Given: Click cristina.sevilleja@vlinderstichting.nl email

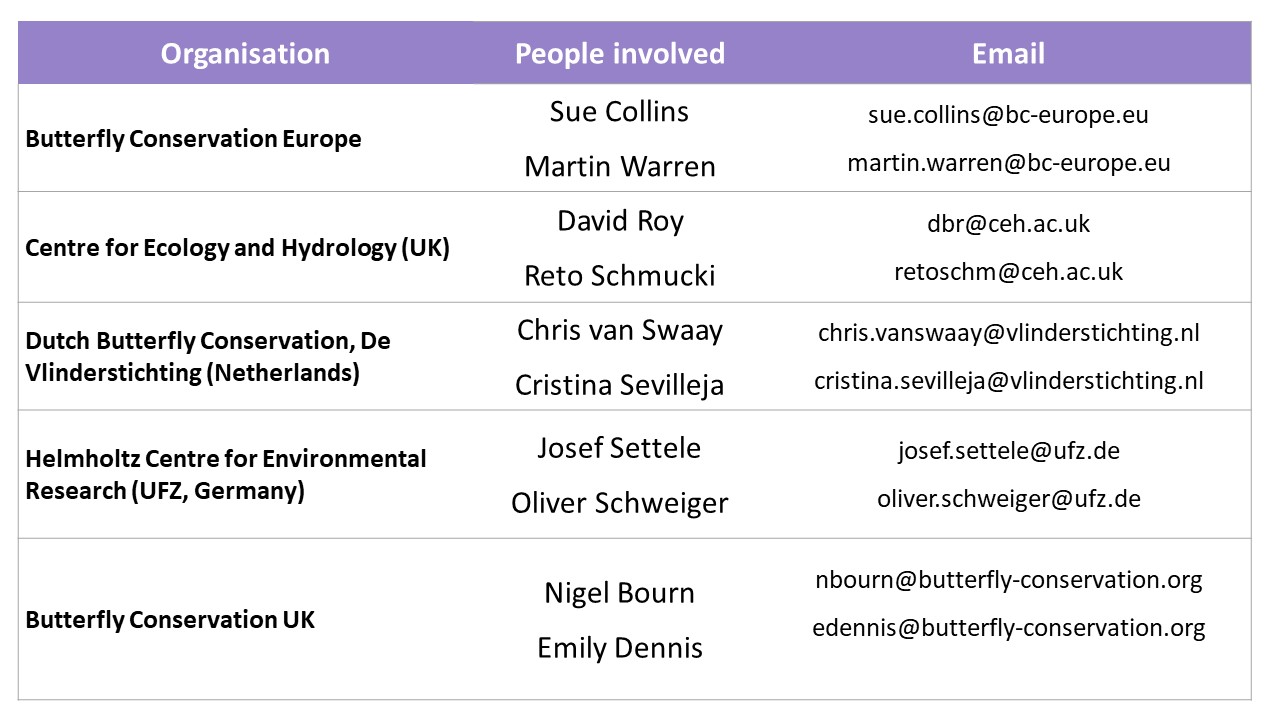Looking at the screenshot, I should [x=1008, y=380].
